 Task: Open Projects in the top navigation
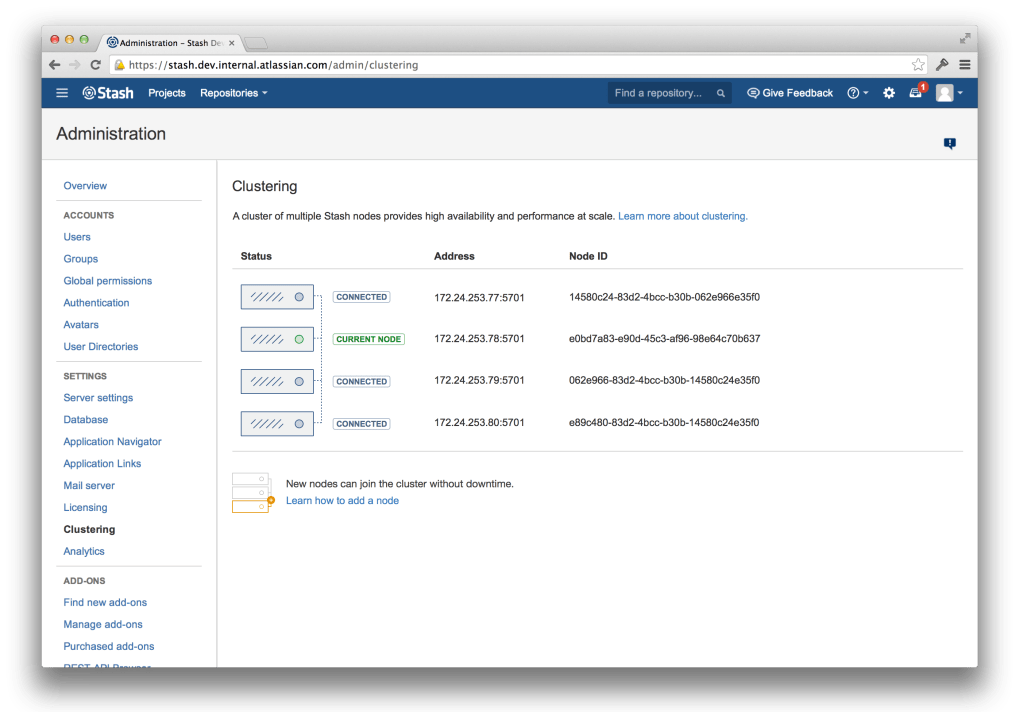click(167, 93)
